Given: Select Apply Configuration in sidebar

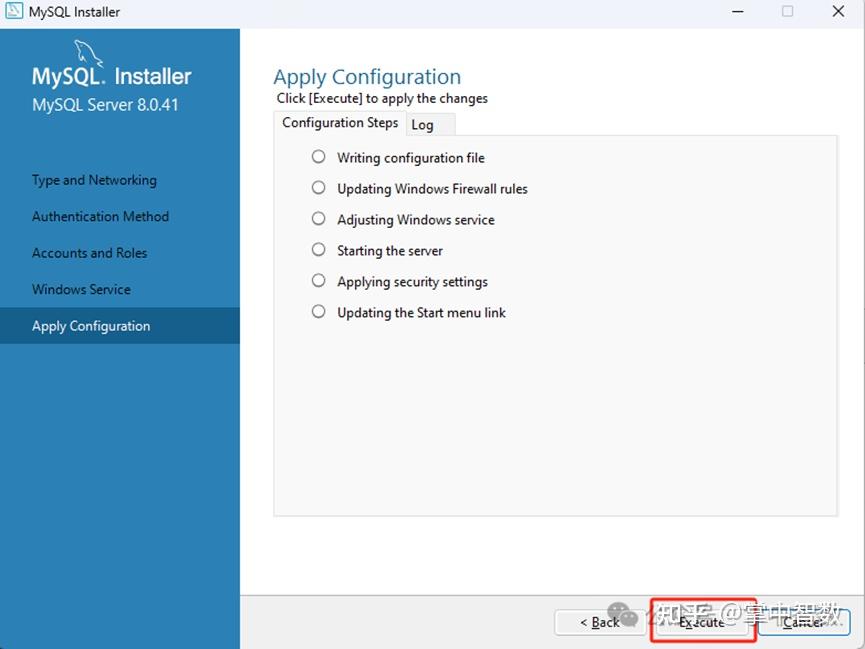Looking at the screenshot, I should click(x=120, y=326).
